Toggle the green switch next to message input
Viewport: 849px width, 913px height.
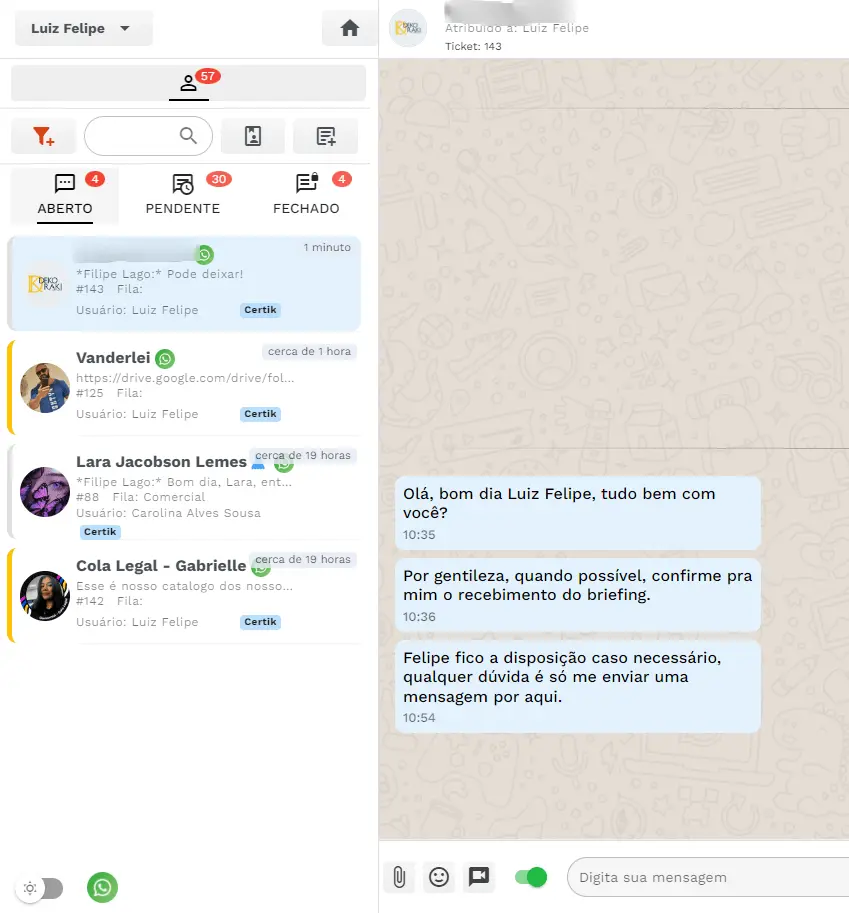click(530, 877)
